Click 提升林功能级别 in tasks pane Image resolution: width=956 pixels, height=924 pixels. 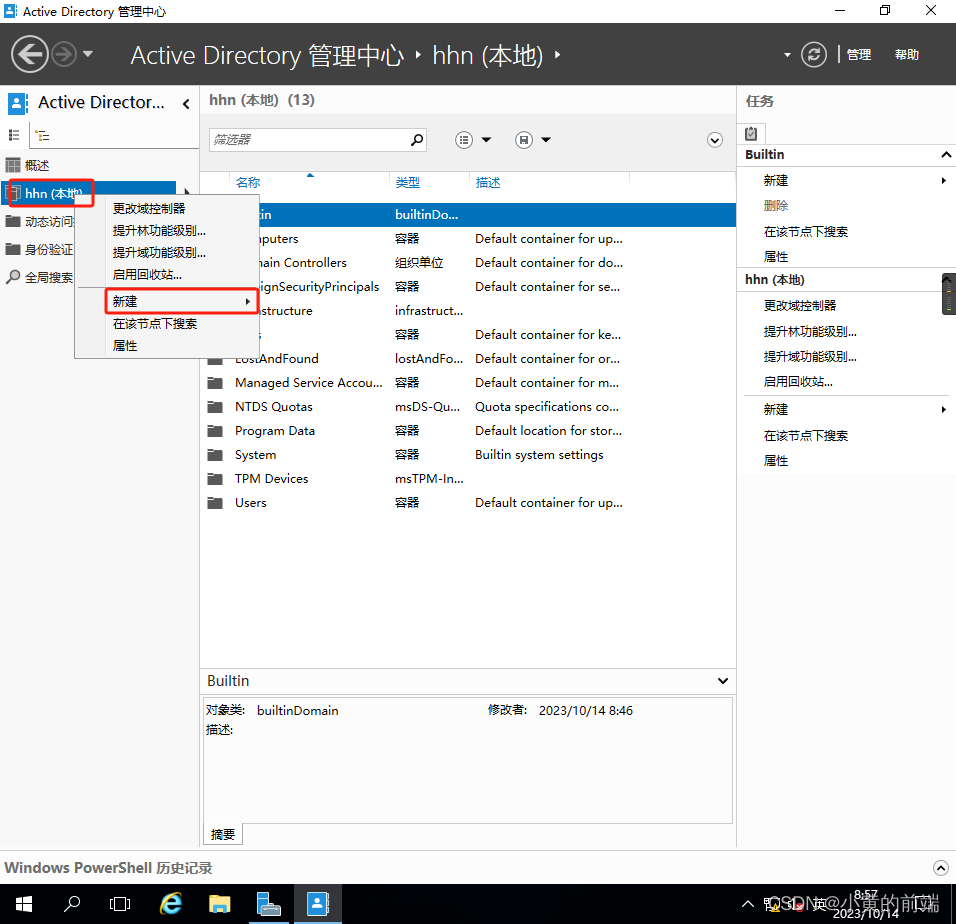tap(810, 332)
